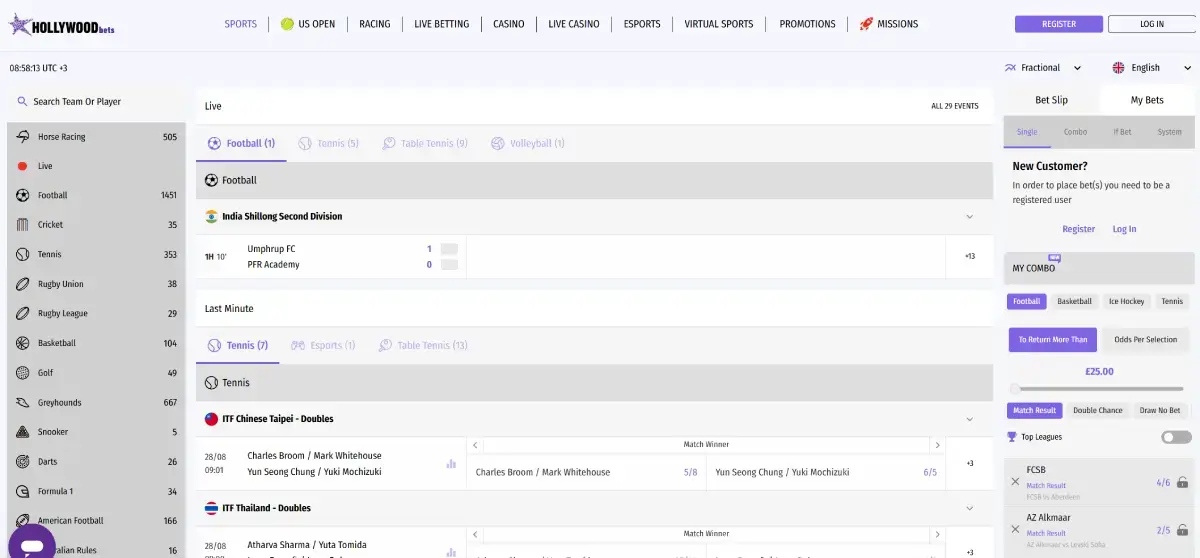Image resolution: width=1200 pixels, height=558 pixels.
Task: Click the Log In button in header
Action: (x=1151, y=24)
